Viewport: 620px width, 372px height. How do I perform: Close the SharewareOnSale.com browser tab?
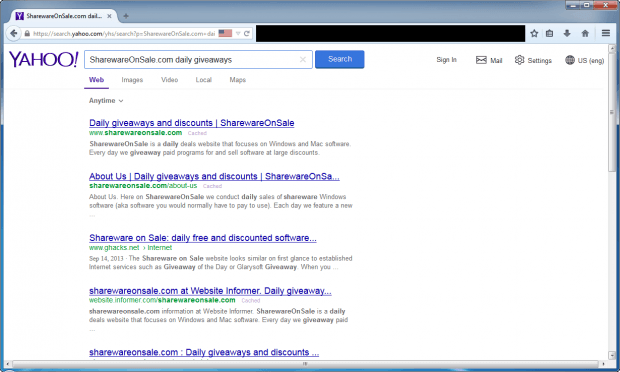[x=109, y=16]
